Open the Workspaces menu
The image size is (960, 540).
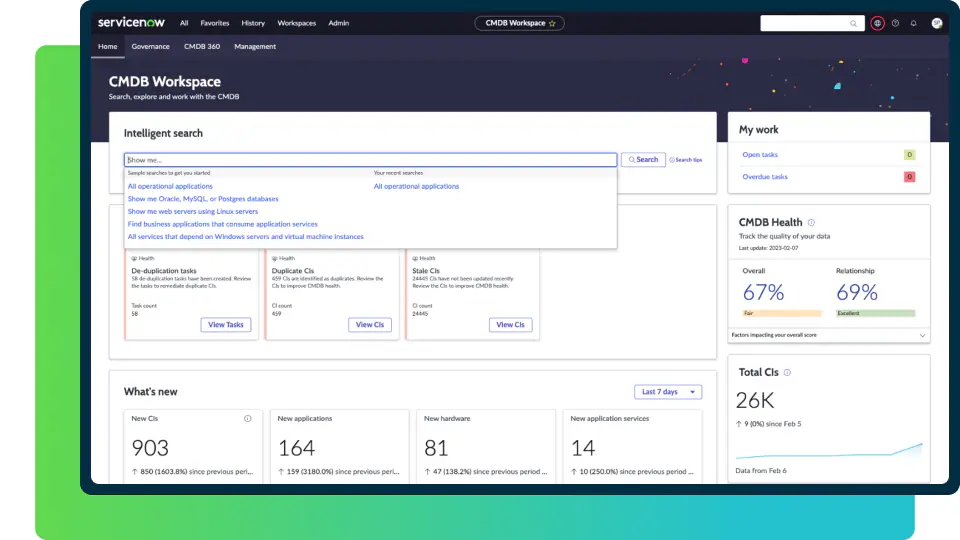click(296, 23)
